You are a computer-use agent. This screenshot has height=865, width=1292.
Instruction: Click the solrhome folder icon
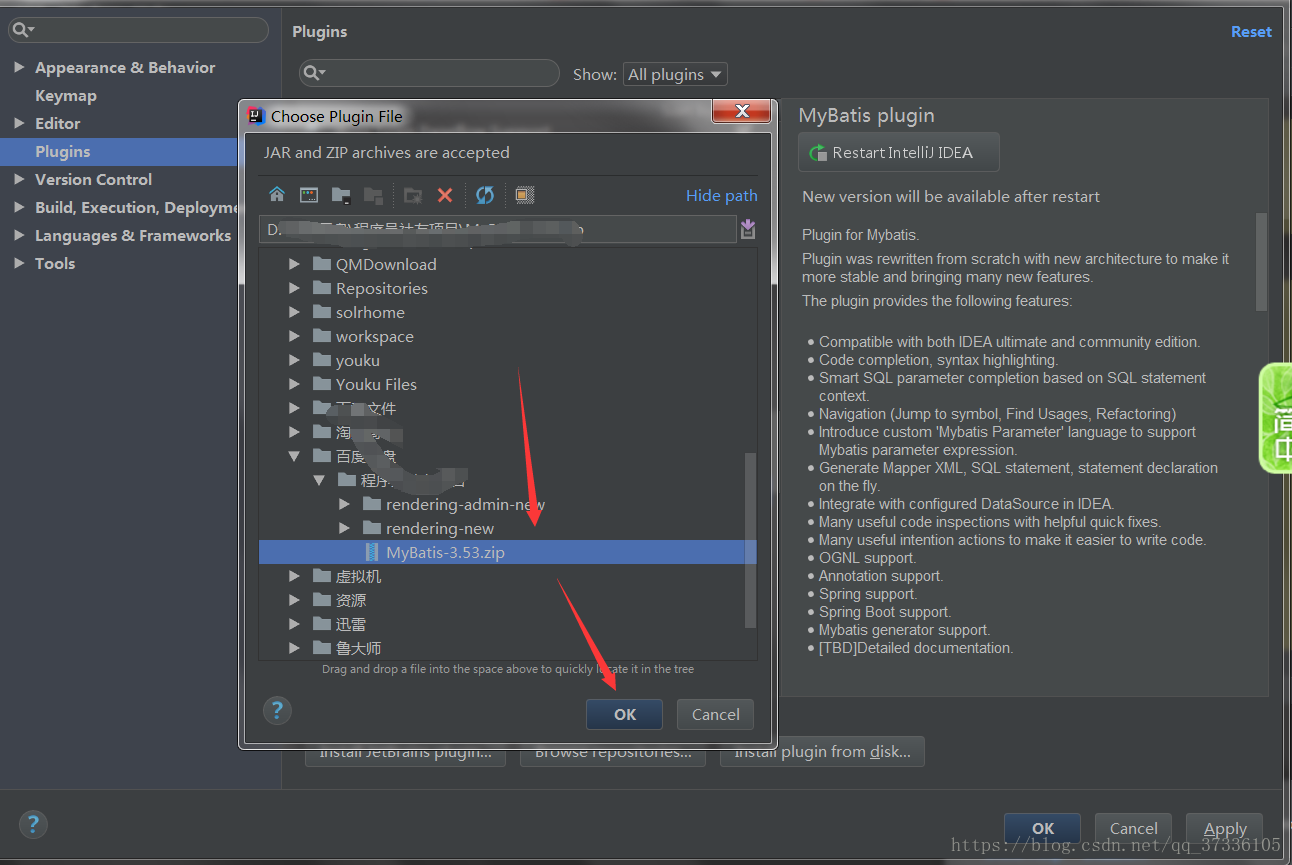(321, 312)
